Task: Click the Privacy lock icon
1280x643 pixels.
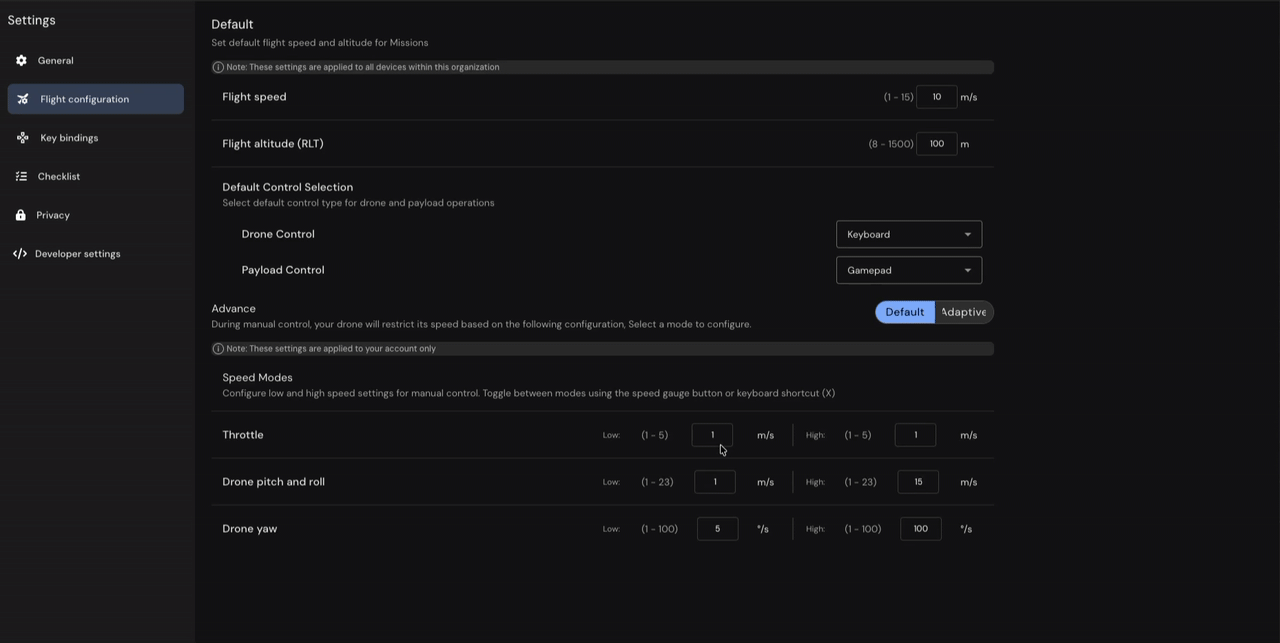Action: 21,215
